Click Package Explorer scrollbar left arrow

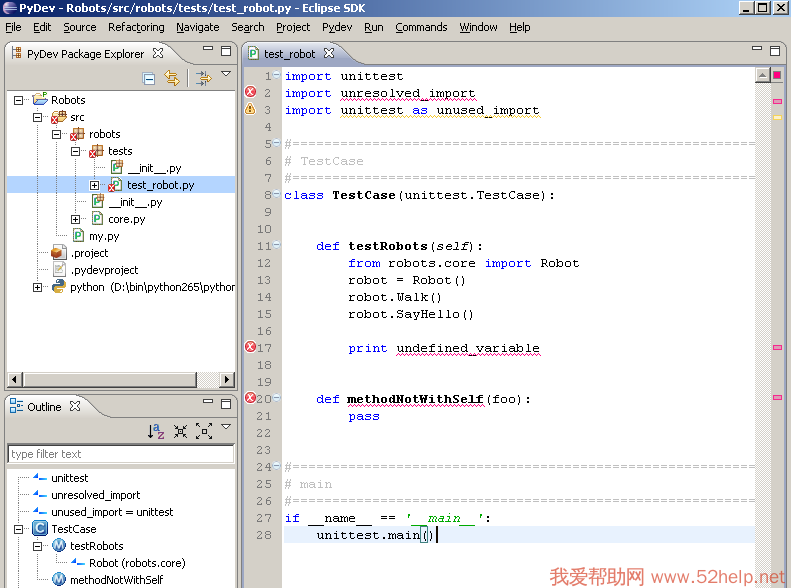click(15, 379)
